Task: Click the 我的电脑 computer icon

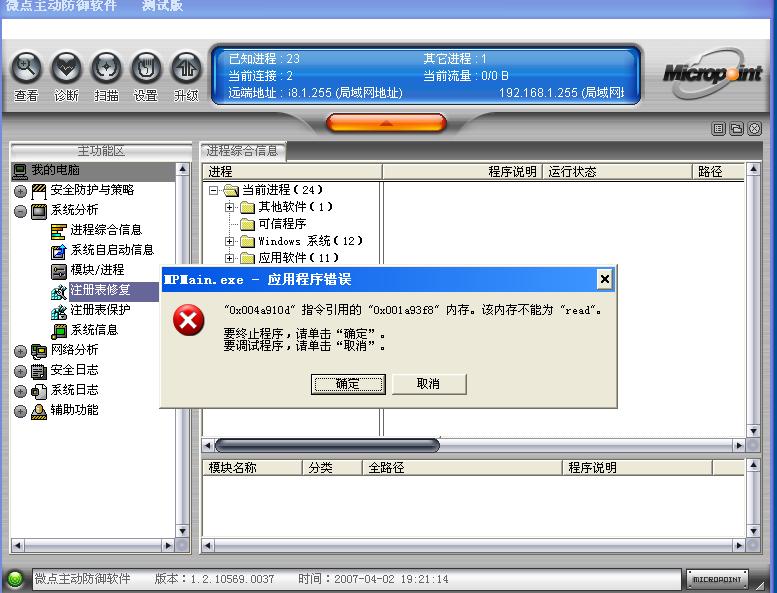Action: [20, 171]
